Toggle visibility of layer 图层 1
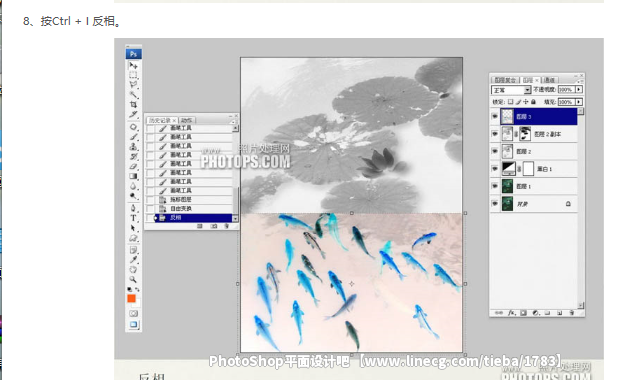617x380 pixels. [495, 186]
